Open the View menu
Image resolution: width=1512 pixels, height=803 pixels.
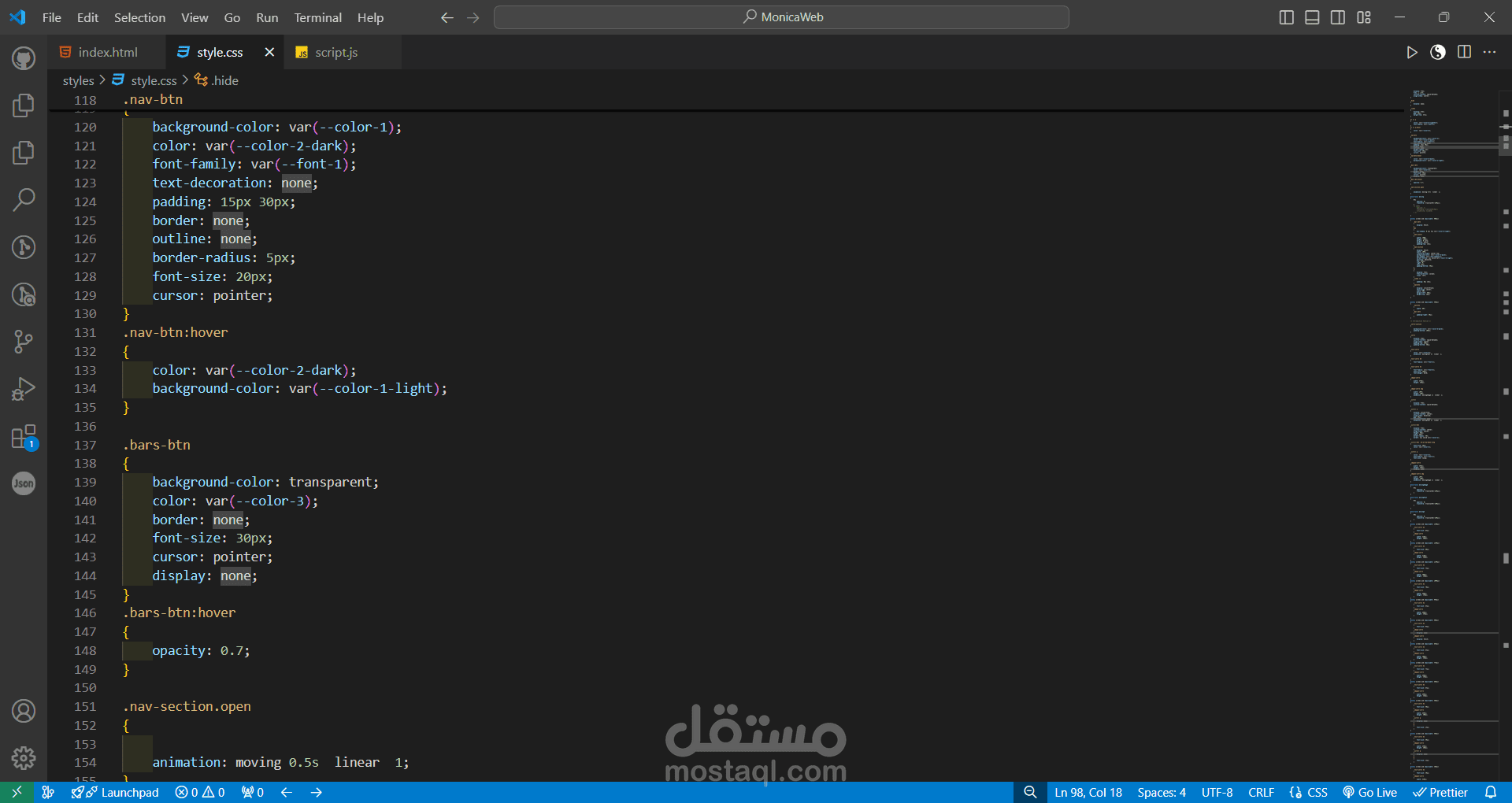click(195, 17)
